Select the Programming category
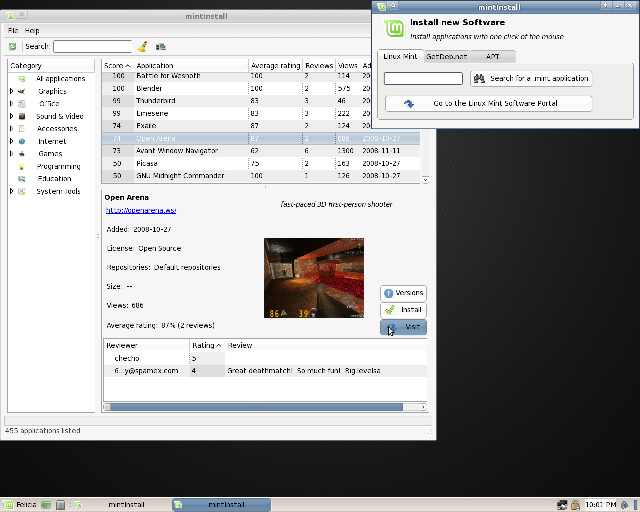Screen dimensions: 640x512 [x=58, y=166]
